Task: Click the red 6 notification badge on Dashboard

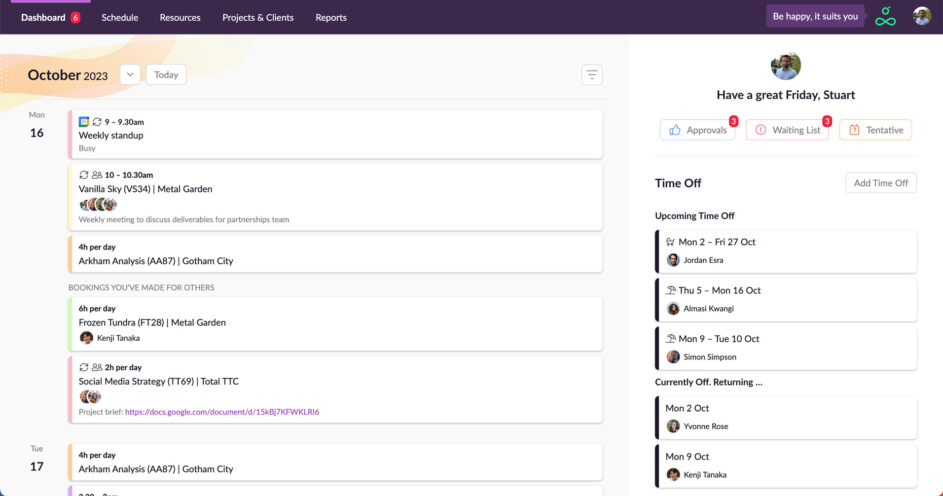Action: [x=75, y=17]
